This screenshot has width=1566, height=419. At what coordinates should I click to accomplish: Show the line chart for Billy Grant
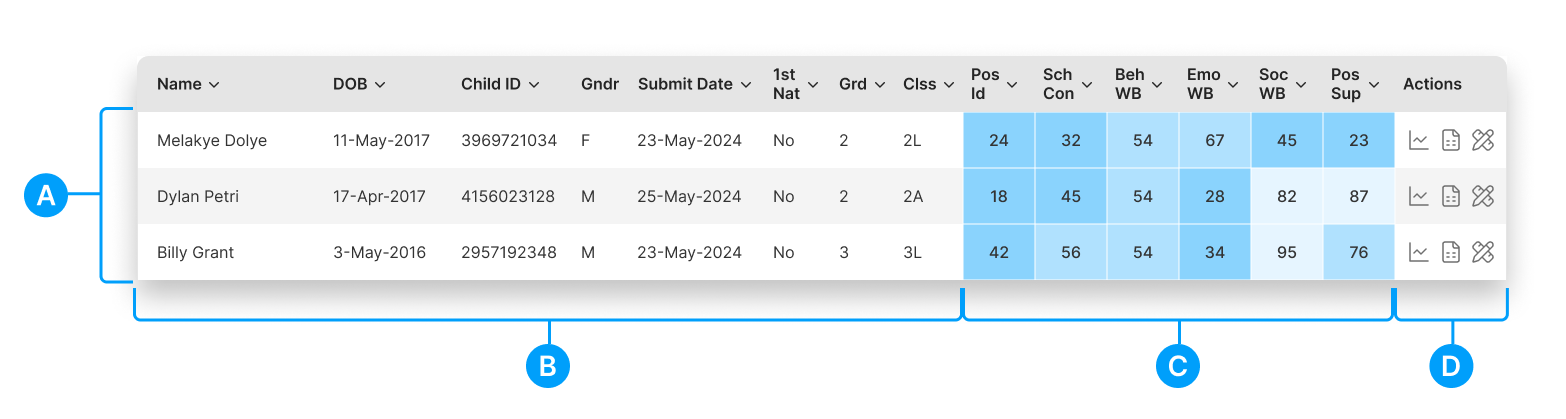click(x=1418, y=252)
